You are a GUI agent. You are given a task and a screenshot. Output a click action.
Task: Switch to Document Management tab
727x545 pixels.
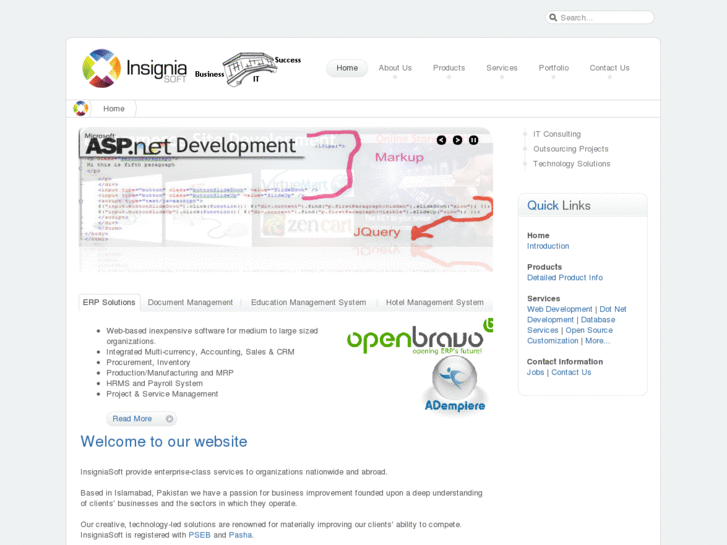click(x=190, y=302)
